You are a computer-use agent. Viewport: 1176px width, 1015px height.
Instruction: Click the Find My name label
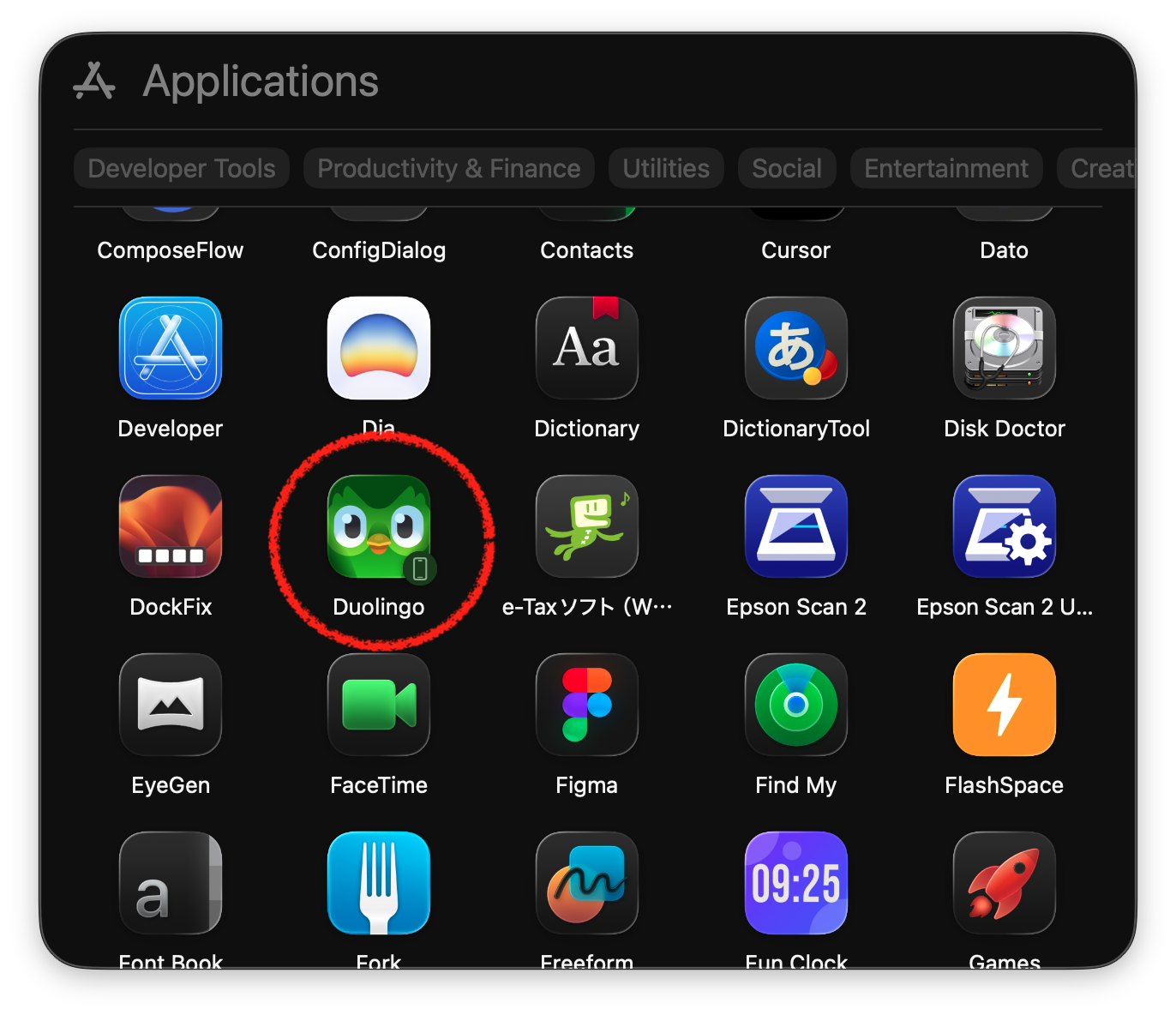(x=796, y=785)
